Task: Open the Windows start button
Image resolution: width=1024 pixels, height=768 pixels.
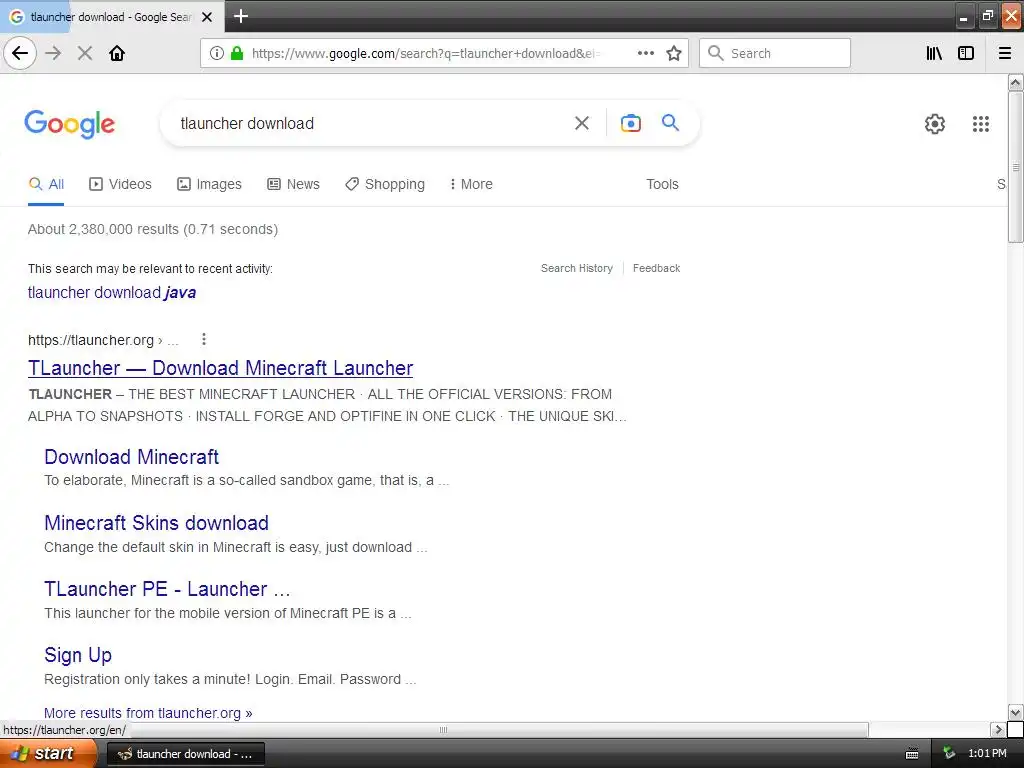Action: pos(48,754)
